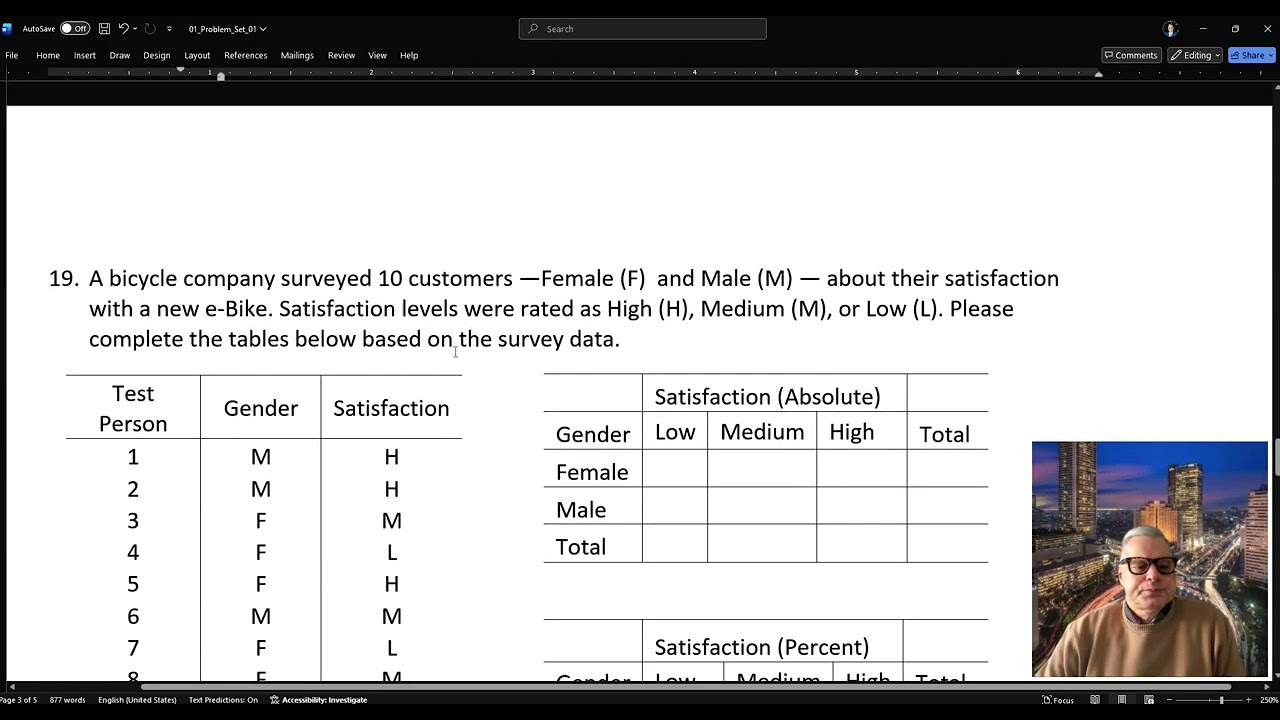
Task: Click the left indent marker on ruler
Action: click(221, 76)
